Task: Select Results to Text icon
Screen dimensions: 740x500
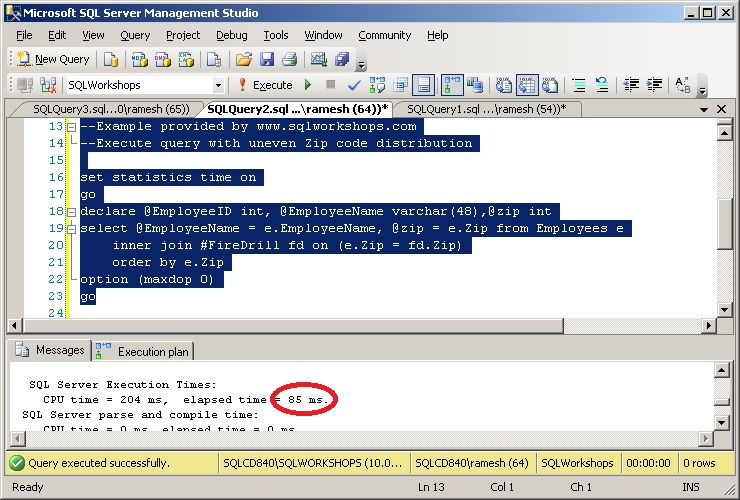Action: click(504, 85)
